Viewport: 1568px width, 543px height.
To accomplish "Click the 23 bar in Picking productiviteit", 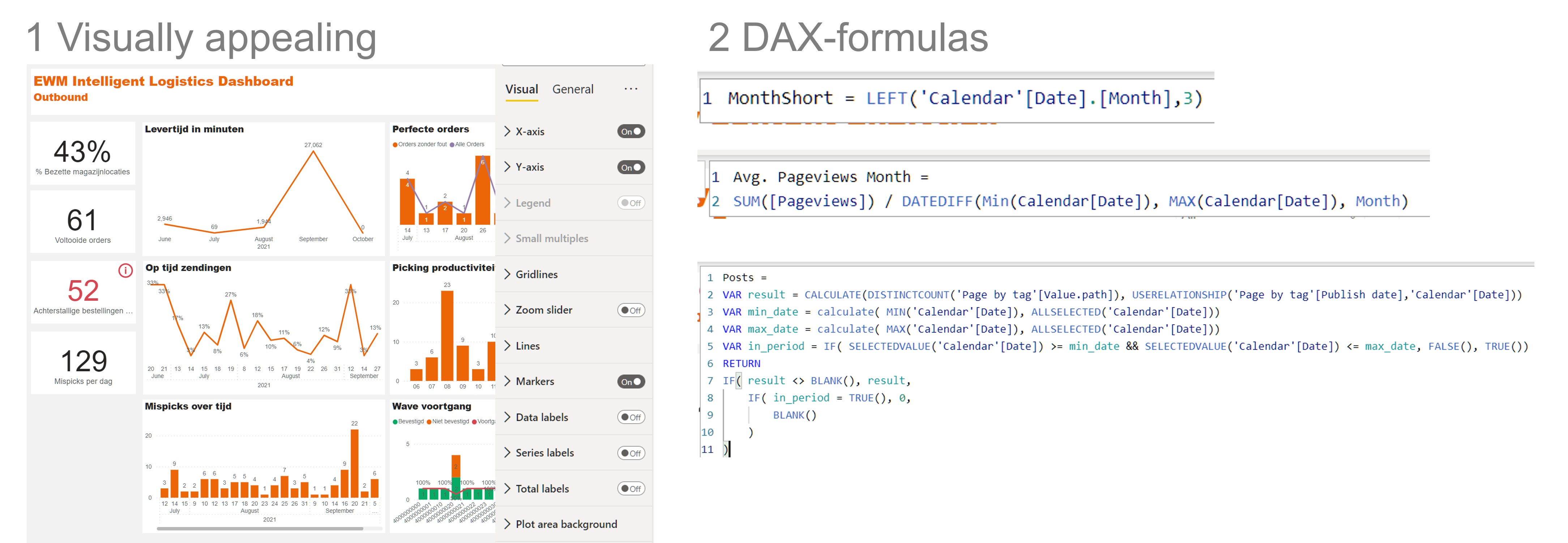I will pos(447,336).
